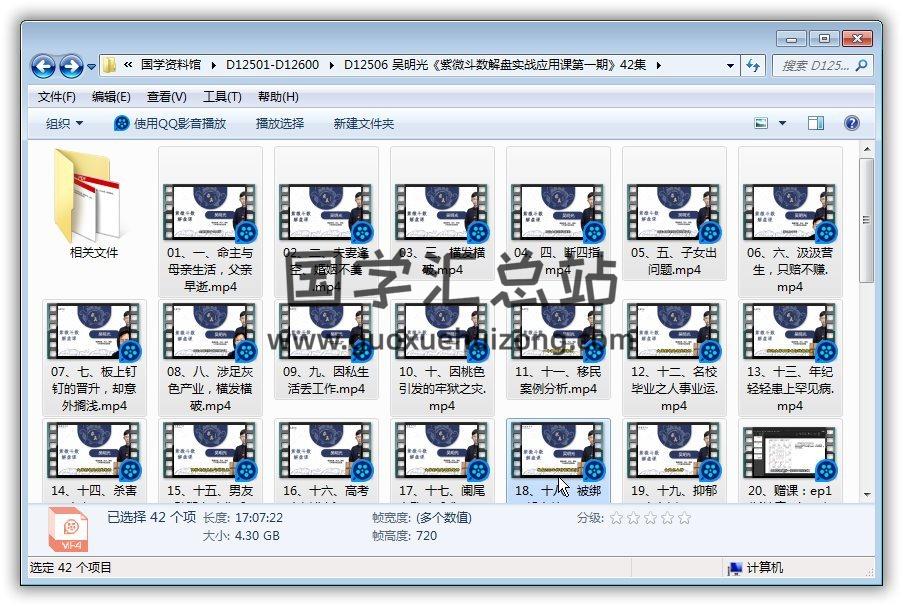Click the folder icon in address bar
Viewport: 903px width, 606px height.
pos(109,65)
